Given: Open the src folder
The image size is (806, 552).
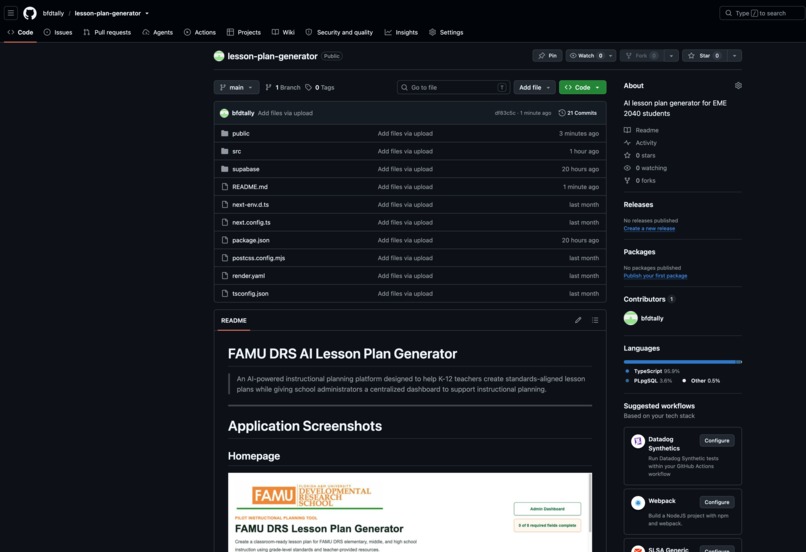Looking at the screenshot, I should pos(236,152).
